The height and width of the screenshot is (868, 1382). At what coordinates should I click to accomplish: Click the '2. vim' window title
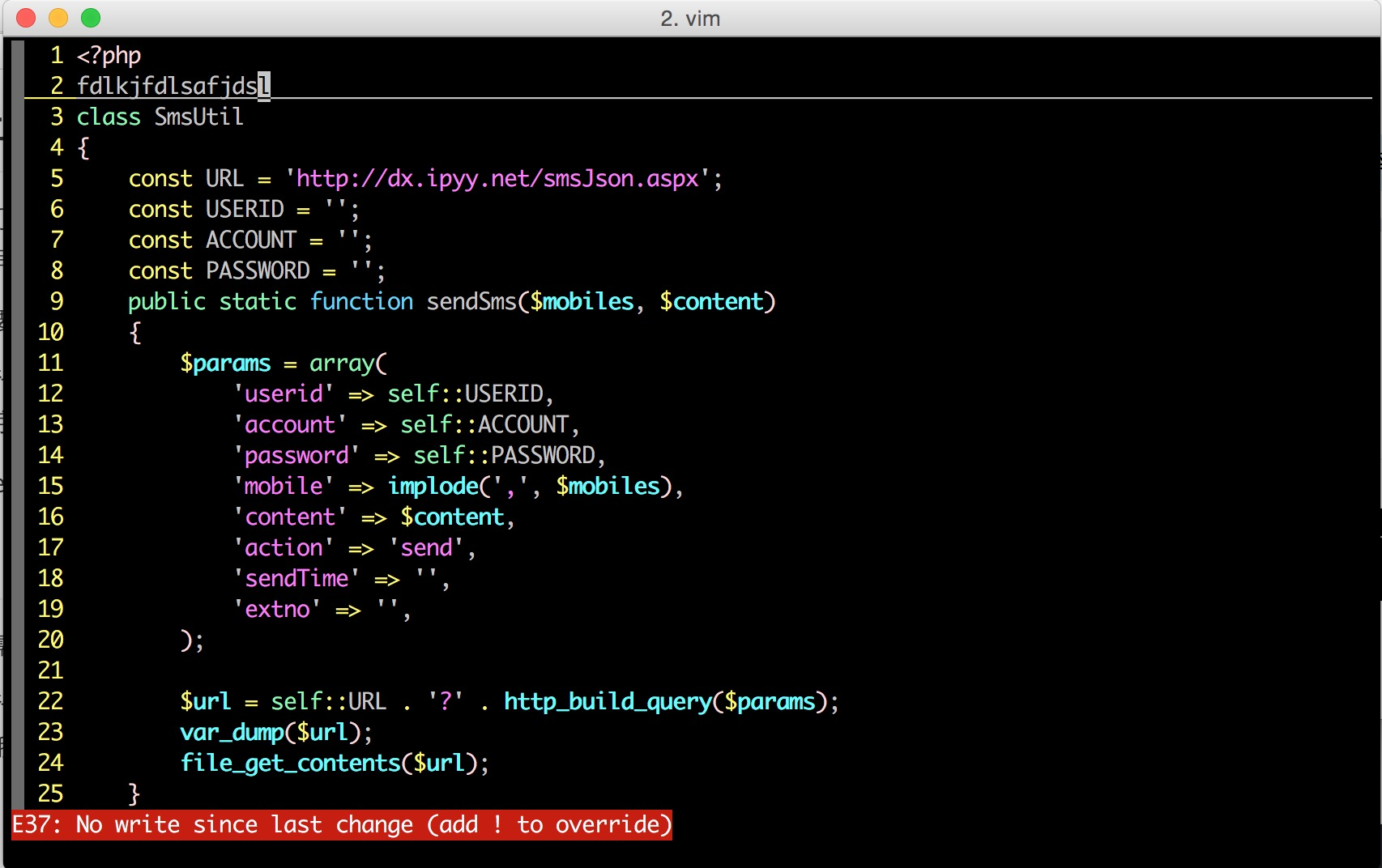point(690,19)
